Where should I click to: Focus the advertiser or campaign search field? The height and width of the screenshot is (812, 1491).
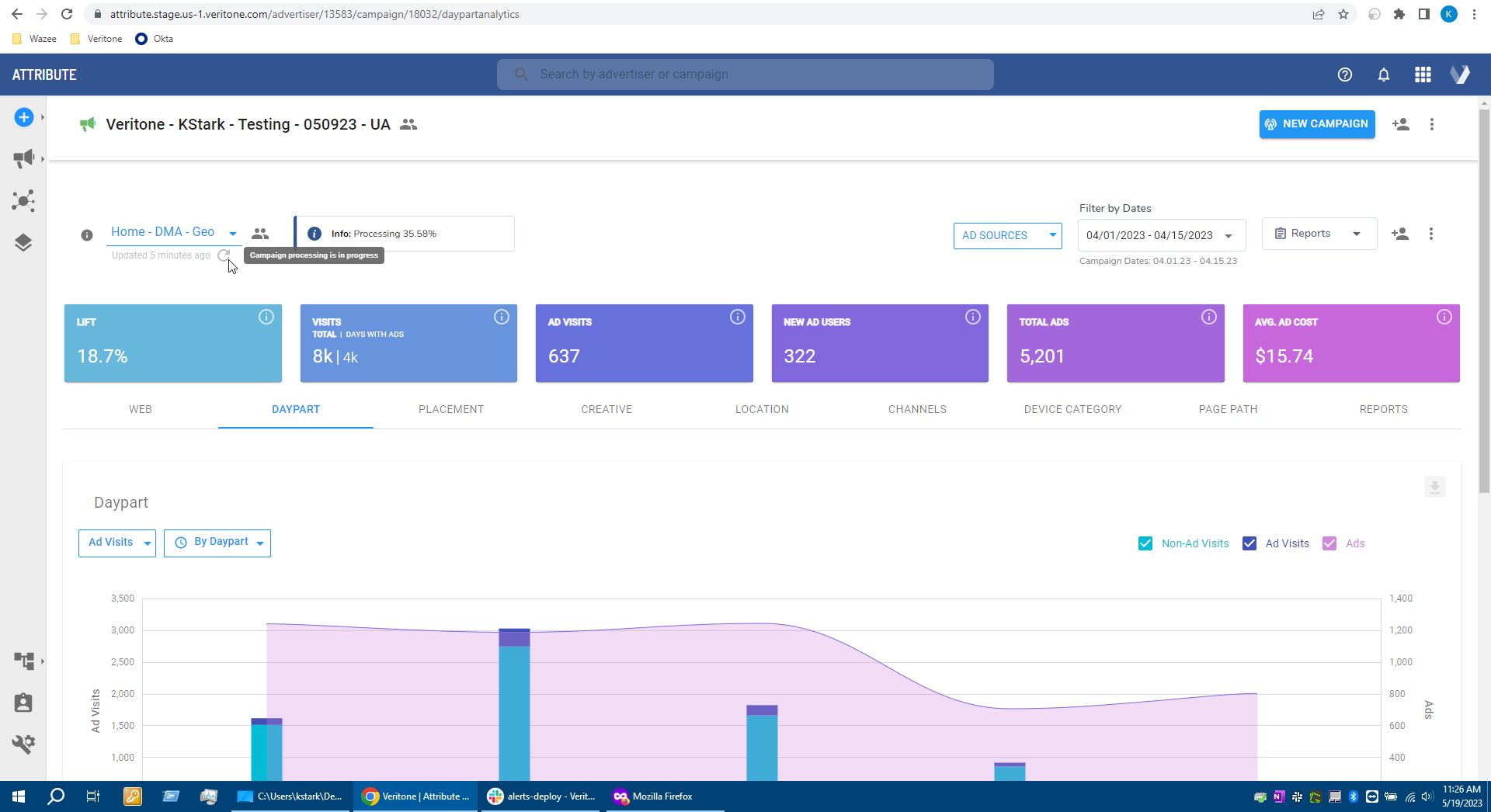click(745, 75)
